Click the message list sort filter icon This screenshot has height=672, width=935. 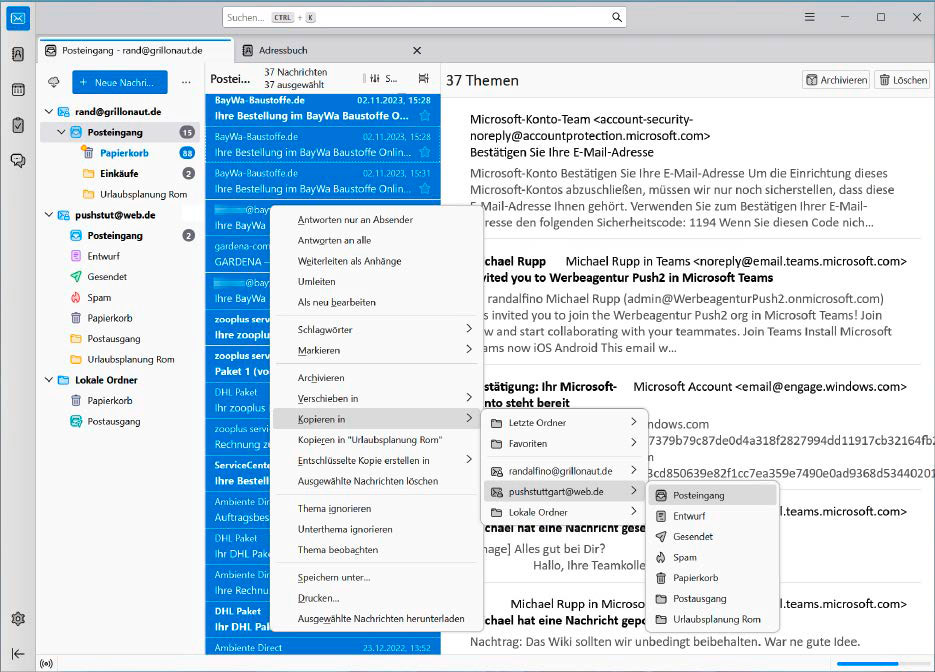click(374, 78)
